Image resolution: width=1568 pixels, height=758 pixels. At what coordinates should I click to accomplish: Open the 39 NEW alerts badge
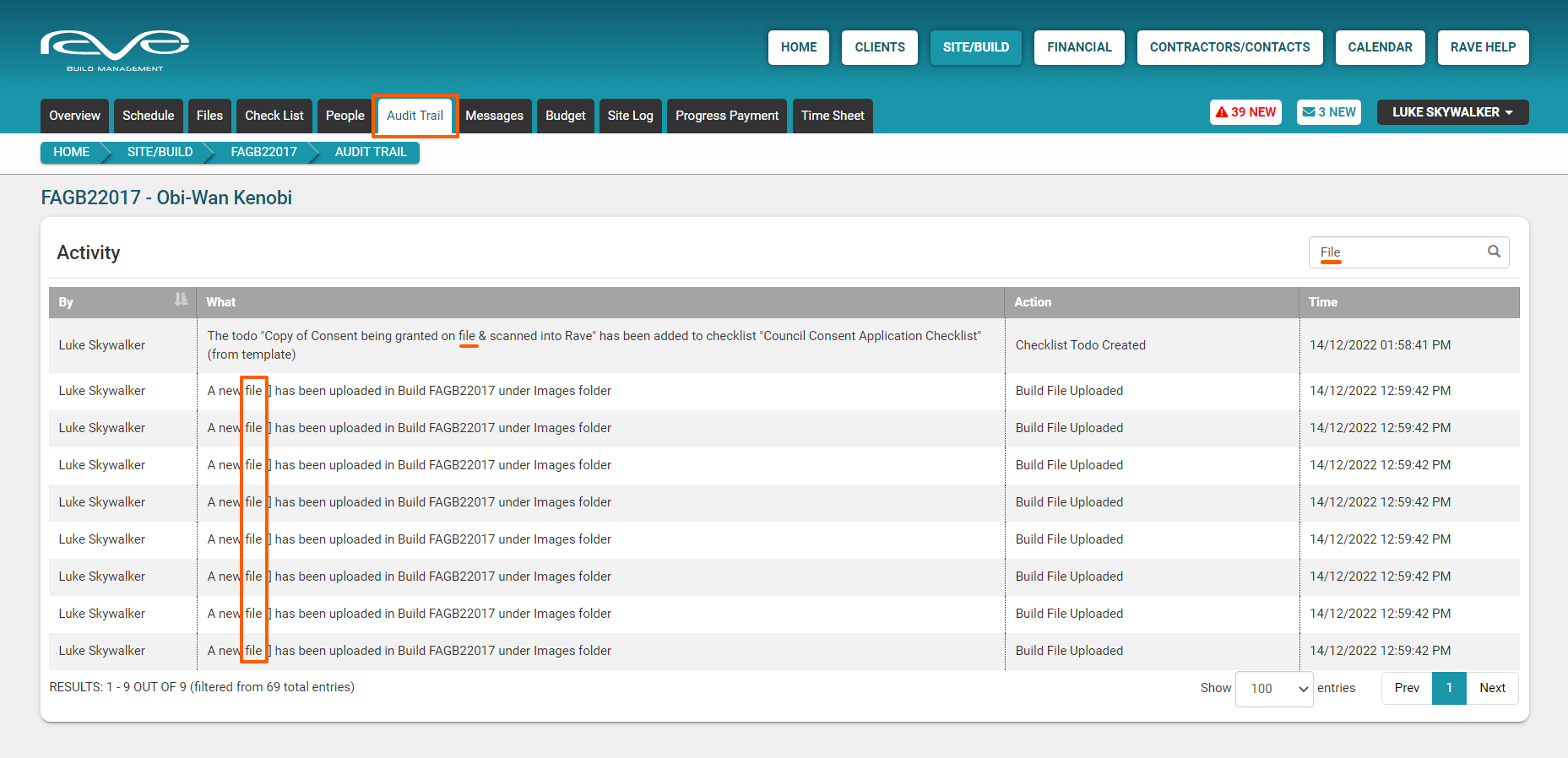[1245, 112]
